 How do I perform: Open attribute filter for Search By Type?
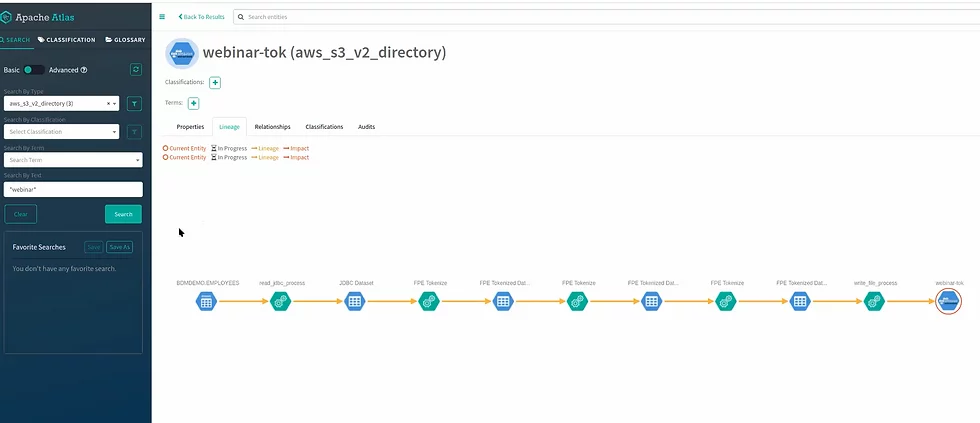[134, 104]
